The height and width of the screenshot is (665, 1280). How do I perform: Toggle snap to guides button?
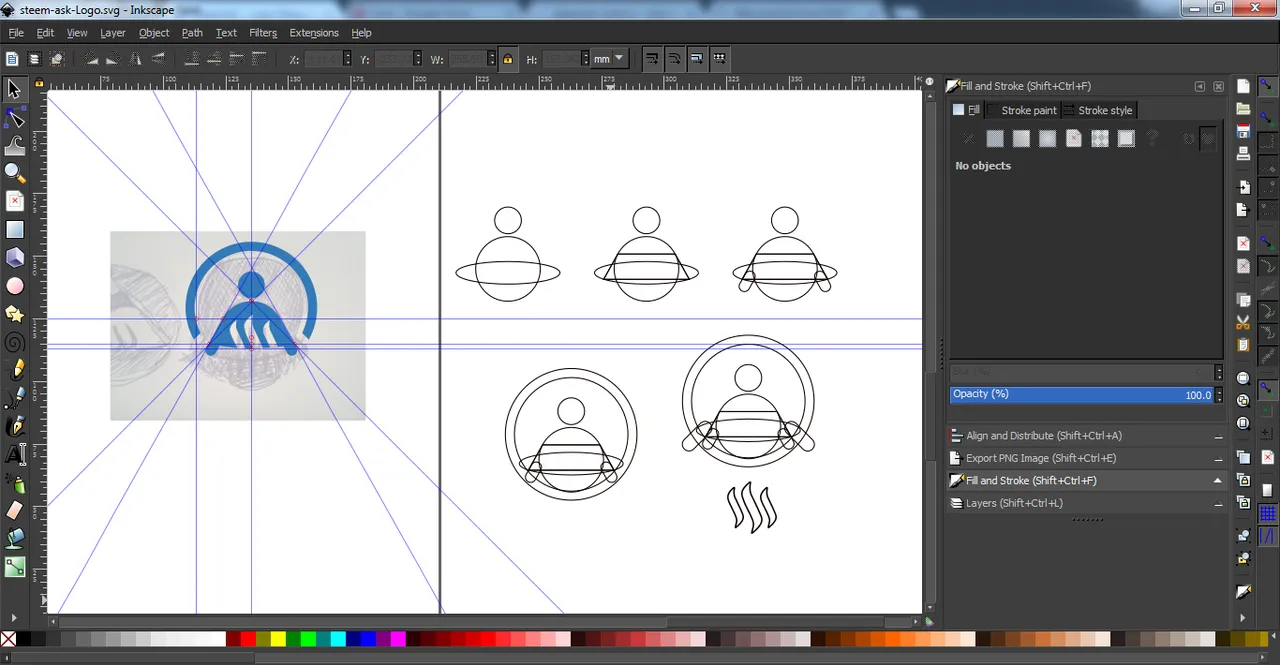click(x=1267, y=537)
